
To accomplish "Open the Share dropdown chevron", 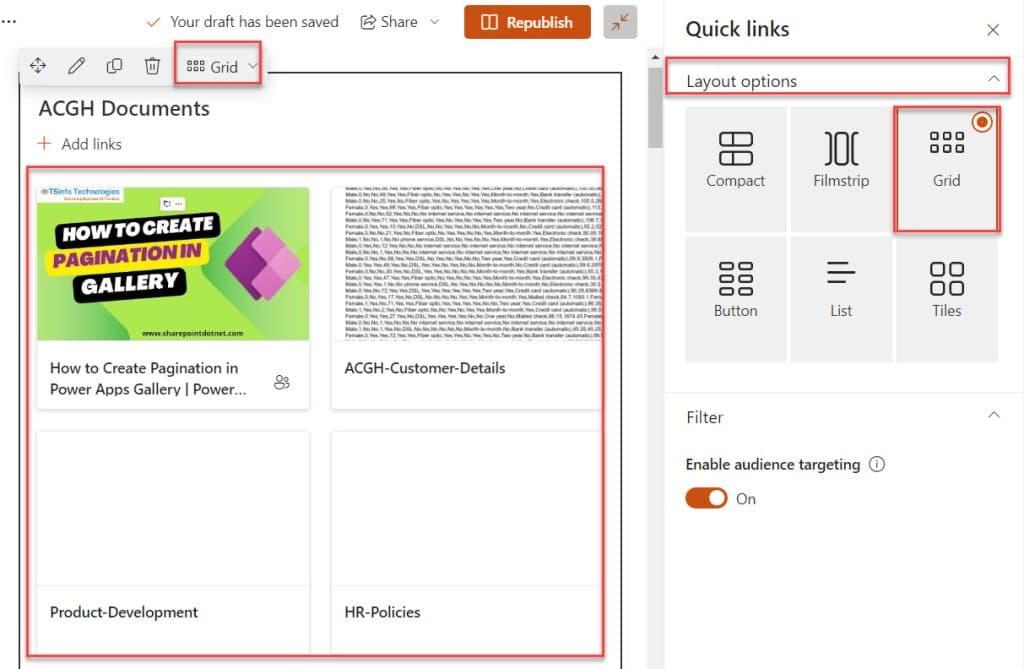I will (434, 22).
